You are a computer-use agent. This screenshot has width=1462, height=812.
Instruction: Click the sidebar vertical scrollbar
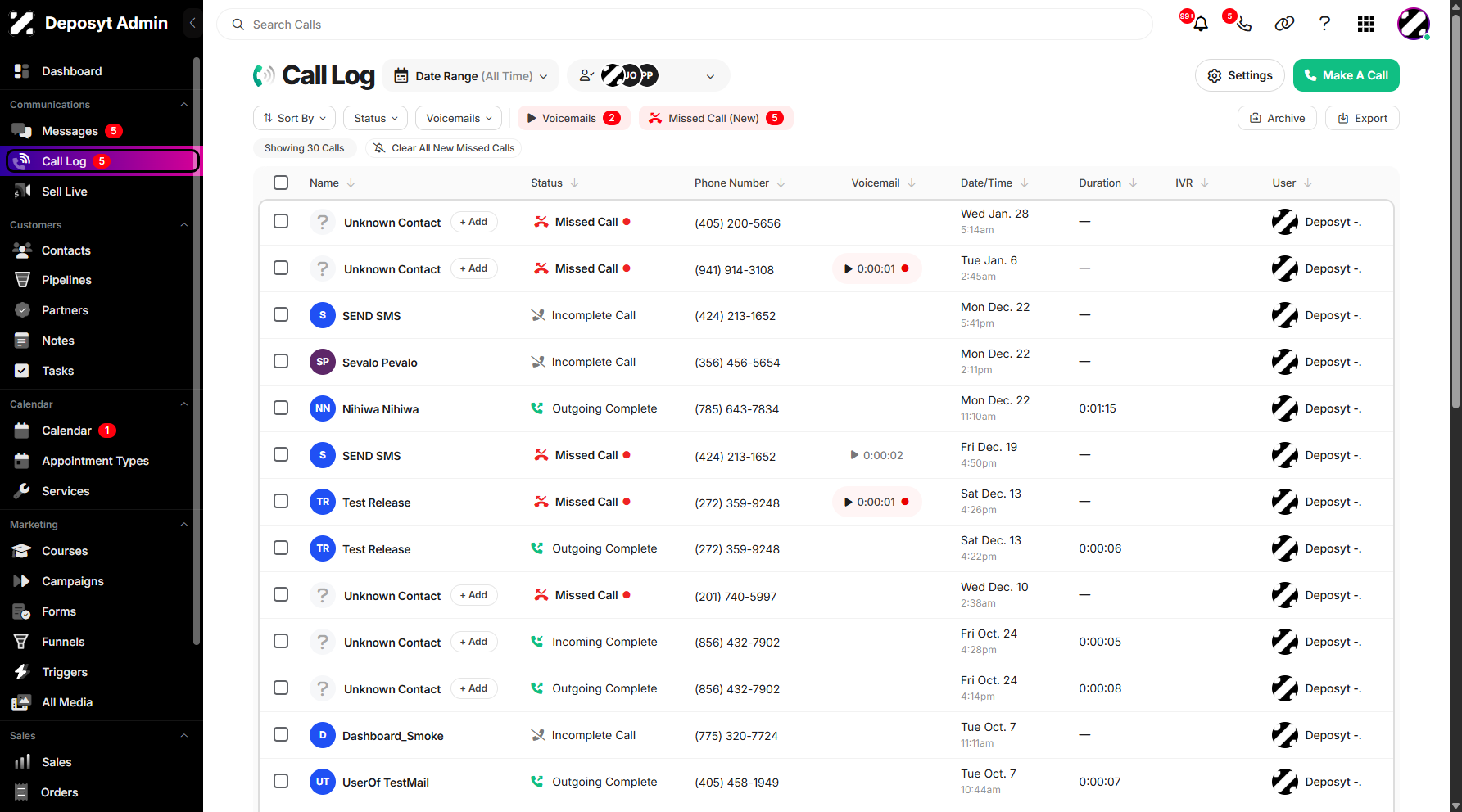(x=196, y=352)
